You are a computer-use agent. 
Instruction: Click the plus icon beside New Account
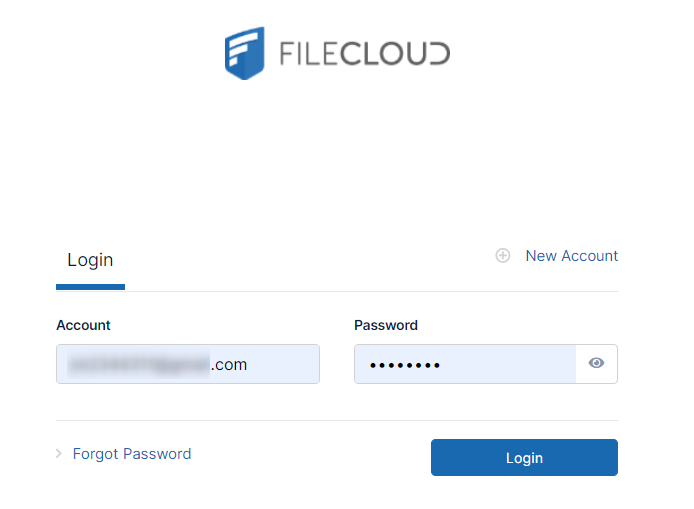503,256
